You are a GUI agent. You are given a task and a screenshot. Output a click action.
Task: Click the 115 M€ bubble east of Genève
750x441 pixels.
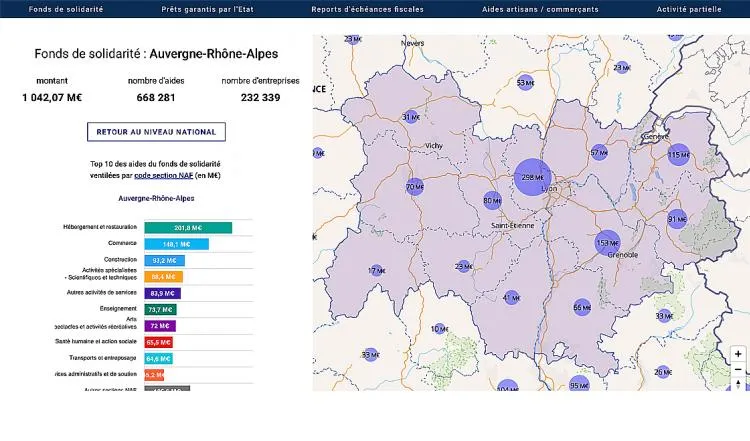pos(679,155)
